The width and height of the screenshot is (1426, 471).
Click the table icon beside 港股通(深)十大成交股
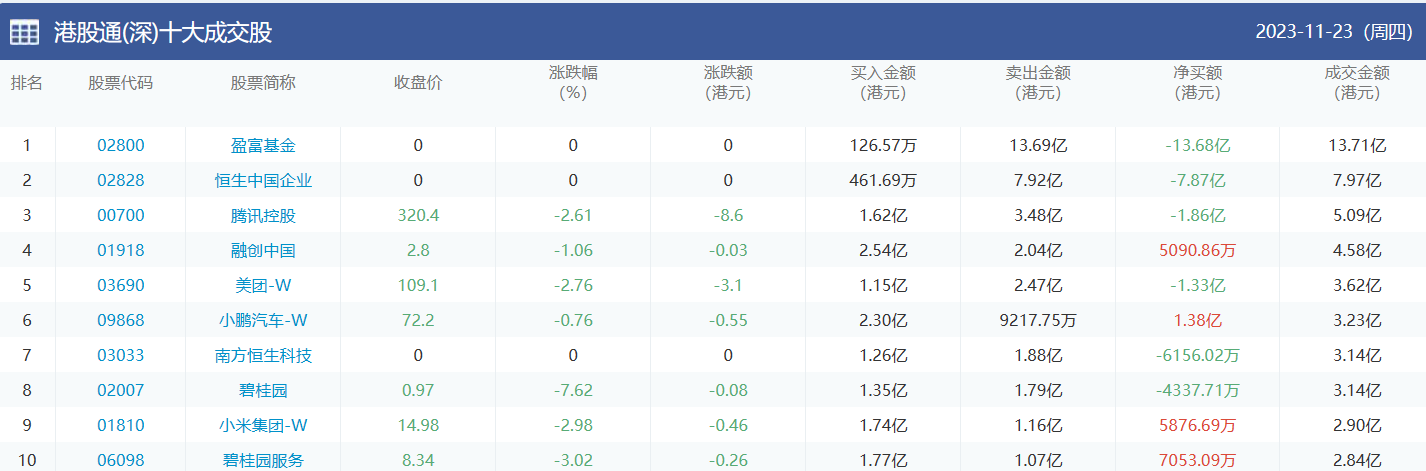click(x=25, y=32)
